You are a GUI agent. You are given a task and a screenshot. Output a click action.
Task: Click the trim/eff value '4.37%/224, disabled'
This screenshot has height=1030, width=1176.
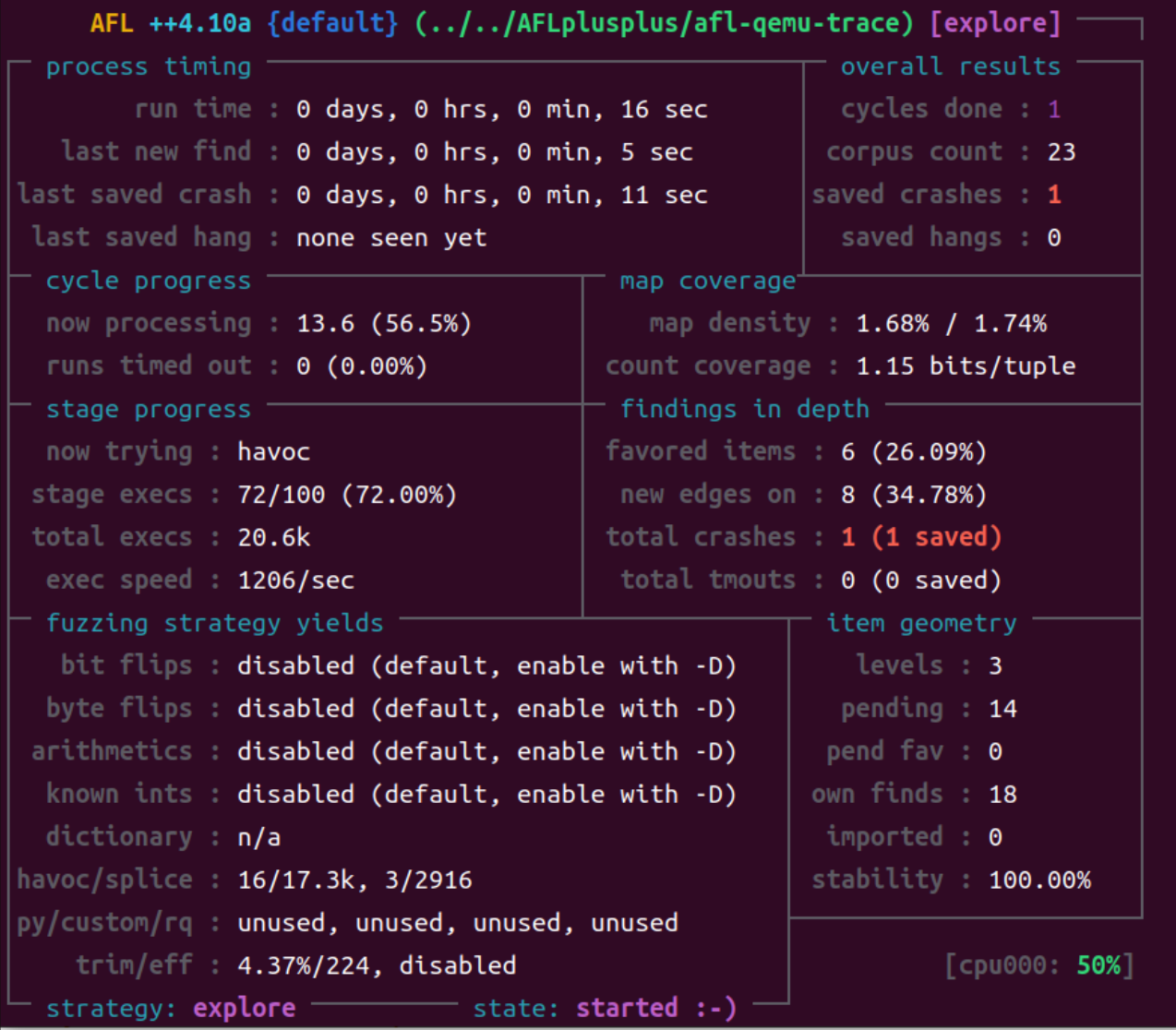click(x=377, y=965)
